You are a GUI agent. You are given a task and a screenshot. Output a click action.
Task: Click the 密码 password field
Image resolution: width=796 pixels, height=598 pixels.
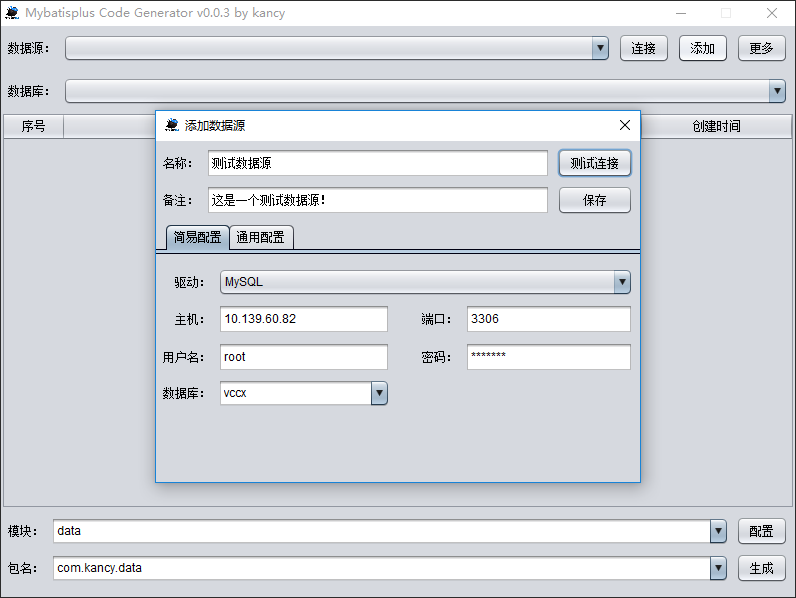click(x=548, y=356)
